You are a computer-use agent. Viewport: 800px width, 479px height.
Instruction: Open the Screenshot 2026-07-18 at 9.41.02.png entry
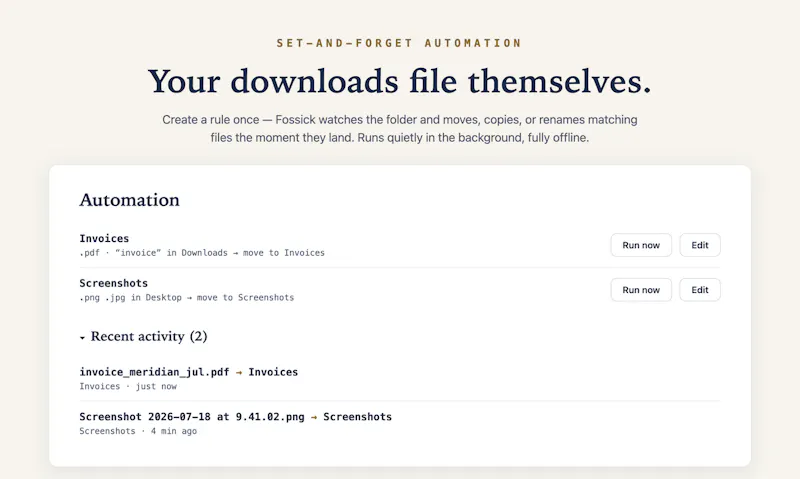point(236,417)
